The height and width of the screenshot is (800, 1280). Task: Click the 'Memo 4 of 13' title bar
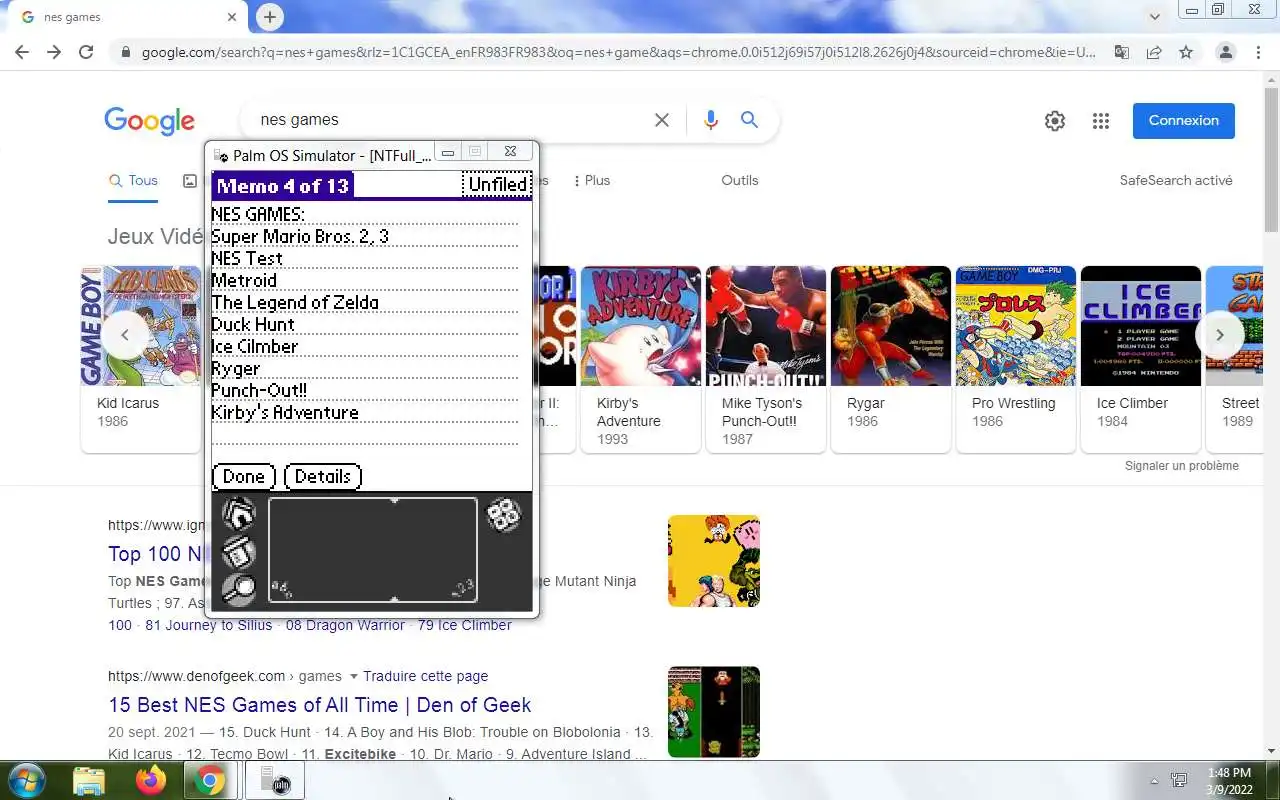pyautogui.click(x=282, y=185)
